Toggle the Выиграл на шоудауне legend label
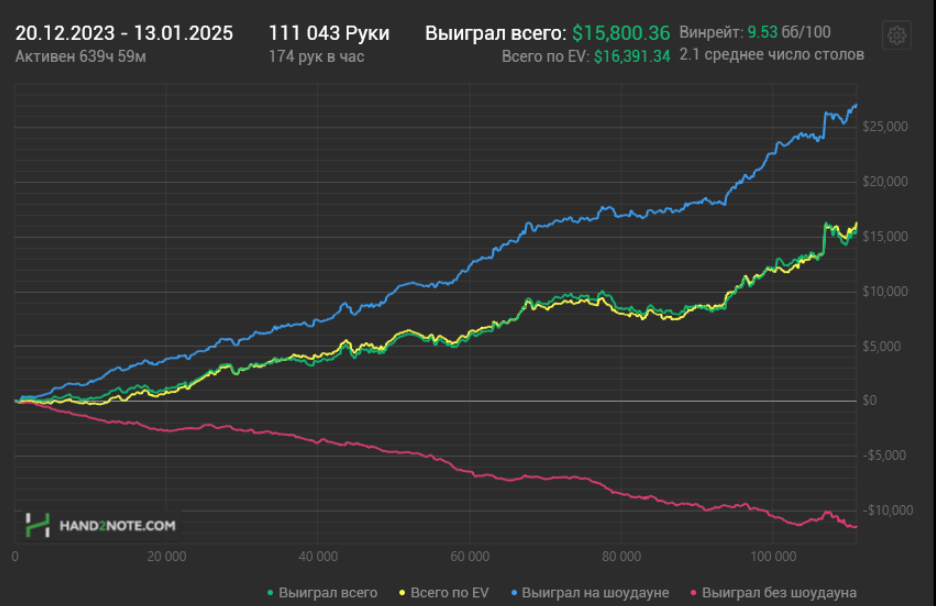 [595, 593]
